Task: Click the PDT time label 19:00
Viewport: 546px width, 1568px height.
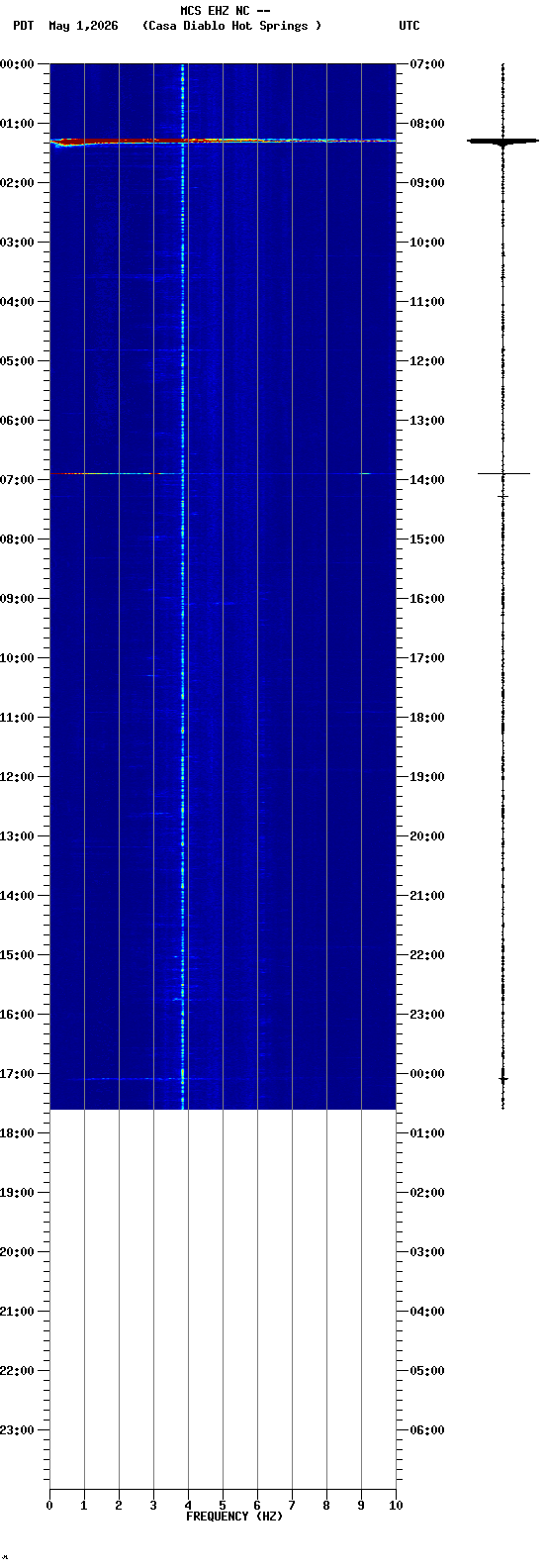Action: (17, 1193)
